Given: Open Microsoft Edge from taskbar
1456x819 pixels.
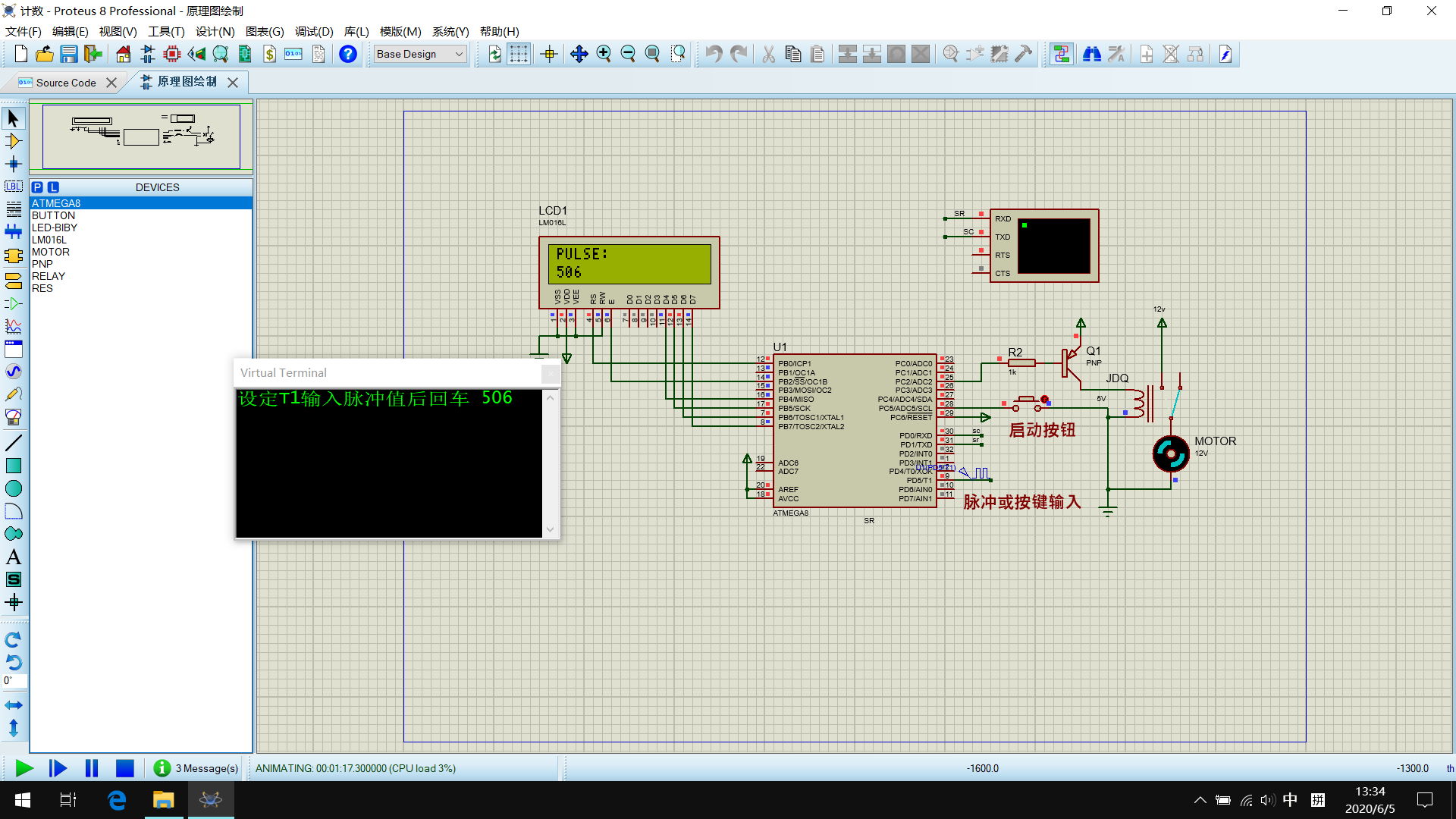Looking at the screenshot, I should [x=117, y=800].
